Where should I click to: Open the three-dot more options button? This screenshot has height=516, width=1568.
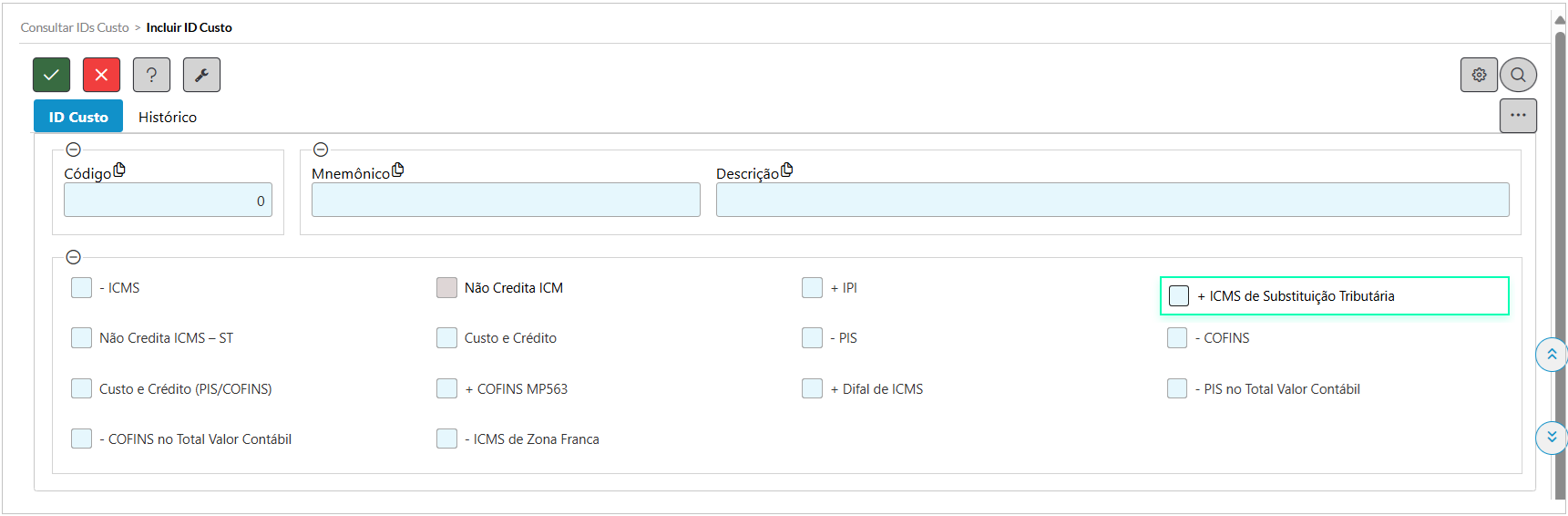[1518, 116]
